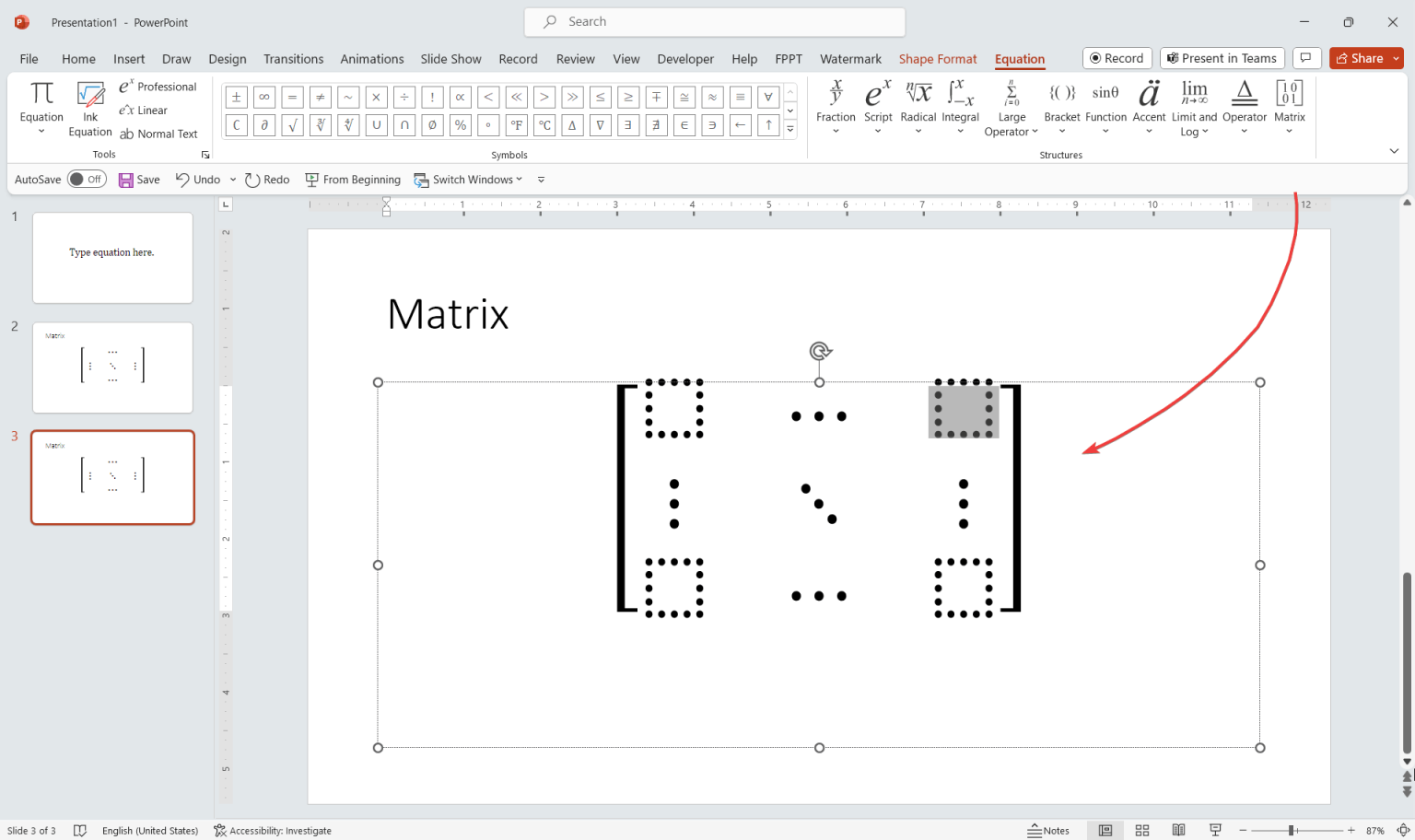The width and height of the screenshot is (1415, 840).
Task: Insert an Integral structure
Action: point(960,106)
